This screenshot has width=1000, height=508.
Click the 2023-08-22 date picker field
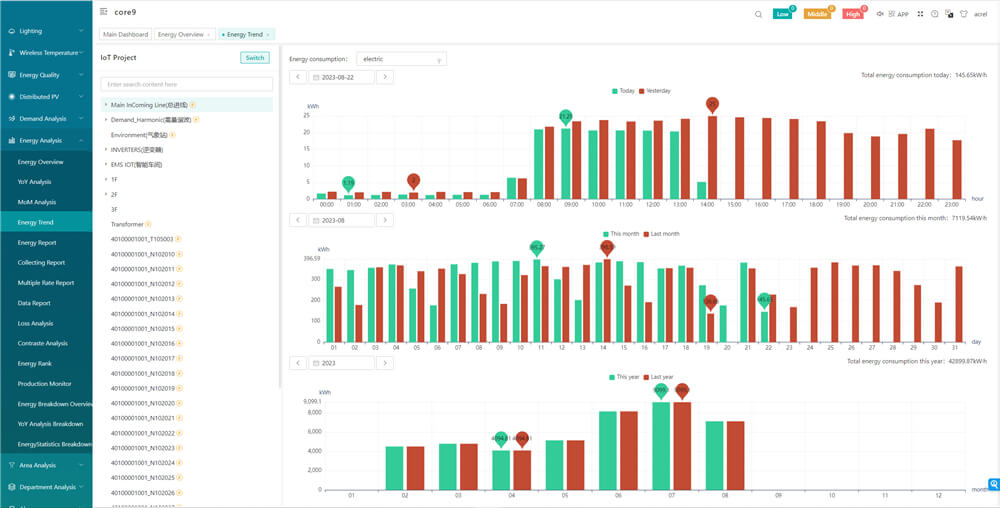tap(341, 77)
